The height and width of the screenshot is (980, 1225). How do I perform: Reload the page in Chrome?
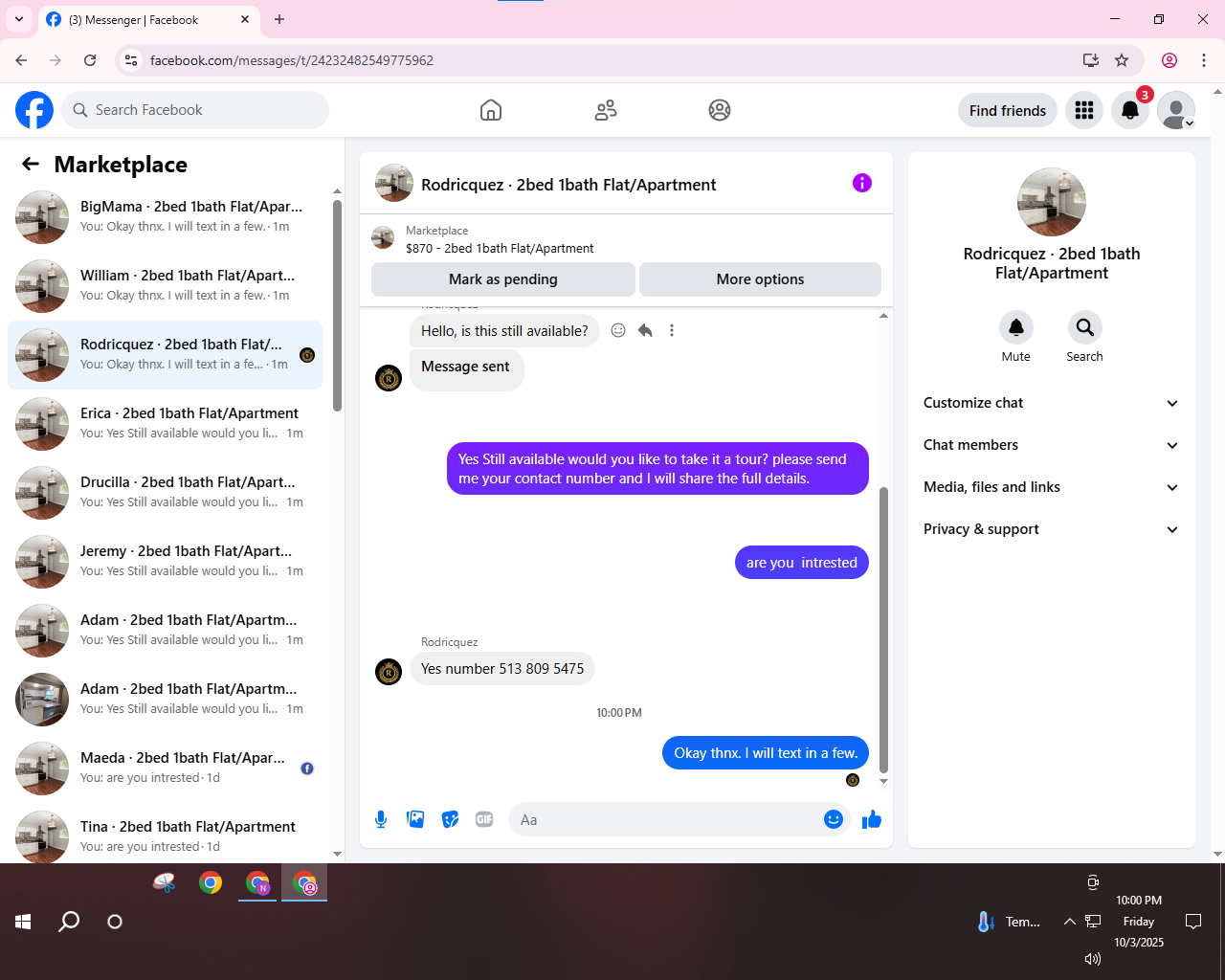click(x=90, y=60)
